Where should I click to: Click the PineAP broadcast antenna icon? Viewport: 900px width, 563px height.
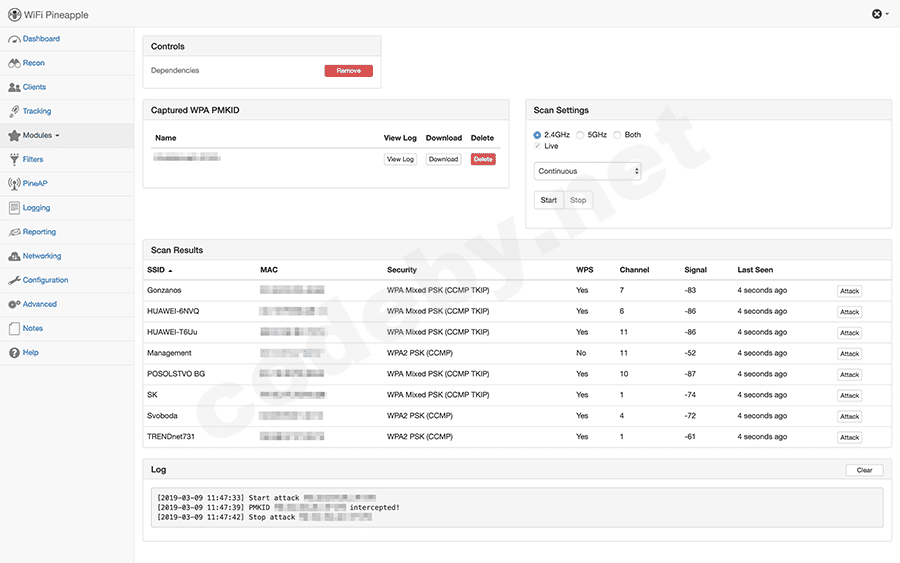pos(14,184)
